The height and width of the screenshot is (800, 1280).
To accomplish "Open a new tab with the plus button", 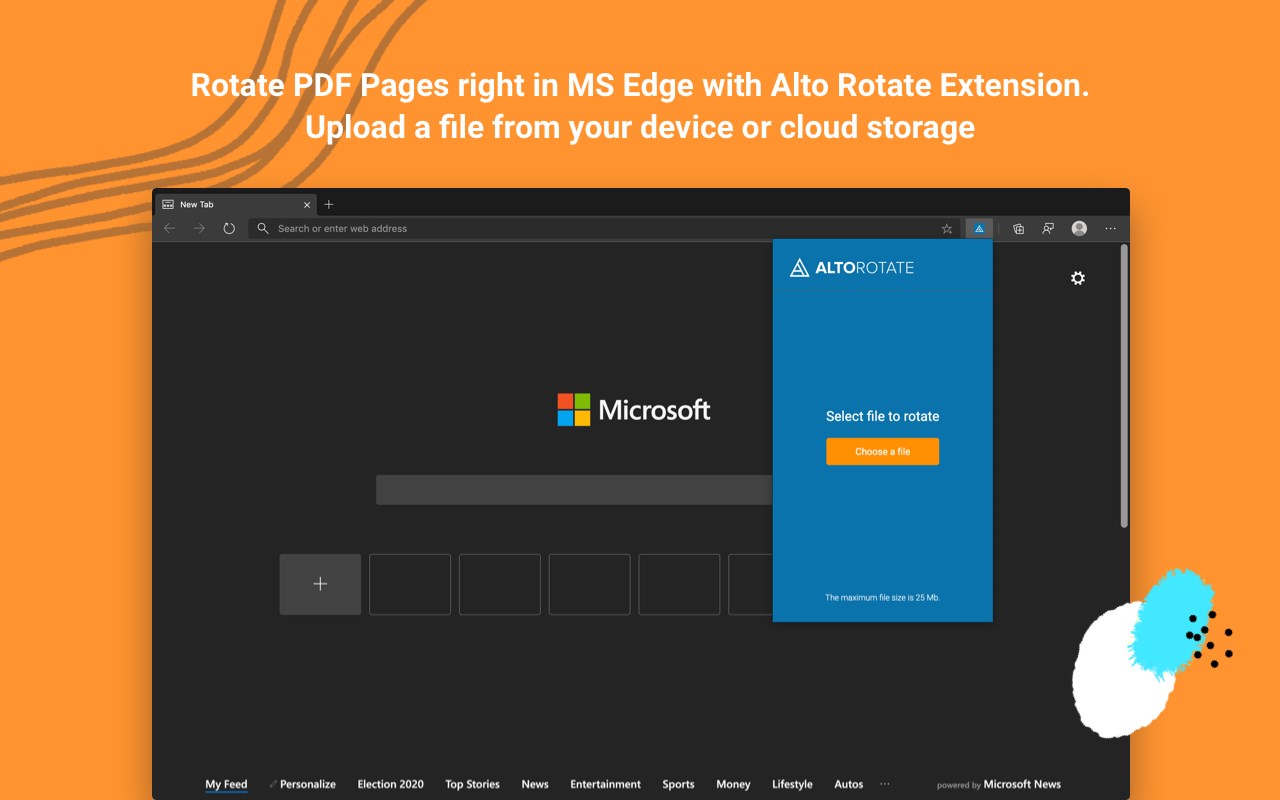I will coord(329,204).
